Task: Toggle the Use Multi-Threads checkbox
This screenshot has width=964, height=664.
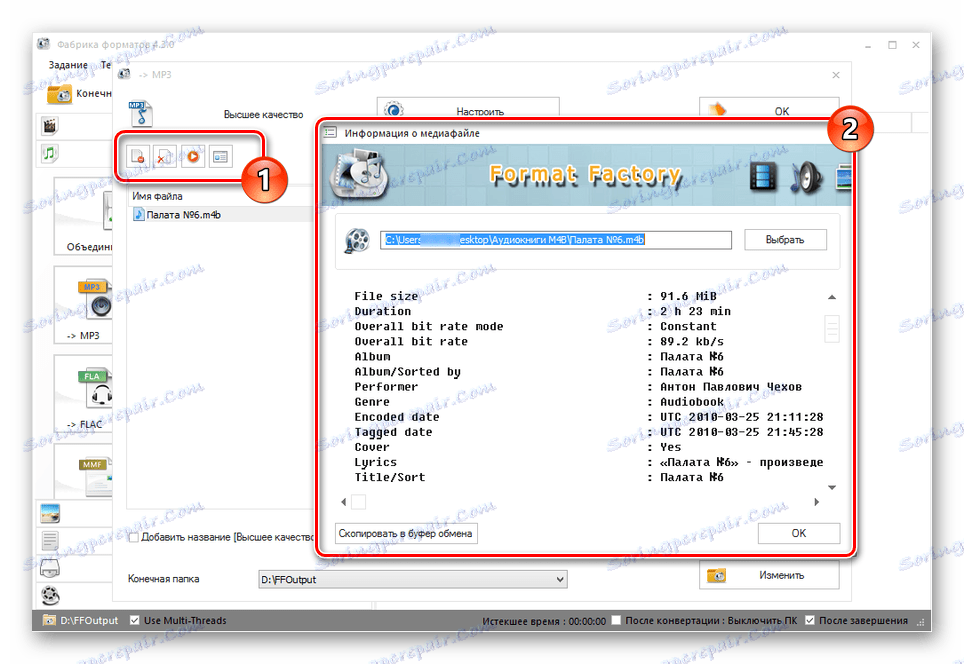Action: pos(135,620)
